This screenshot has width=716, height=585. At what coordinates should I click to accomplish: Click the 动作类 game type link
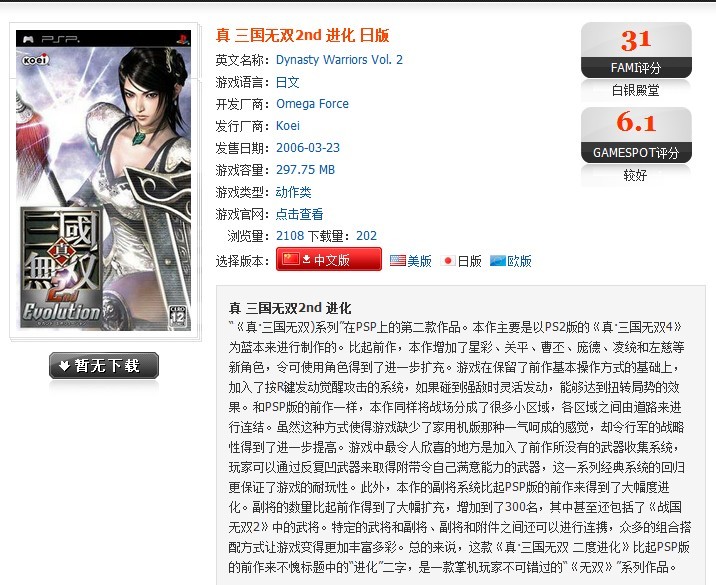pyautogui.click(x=294, y=192)
